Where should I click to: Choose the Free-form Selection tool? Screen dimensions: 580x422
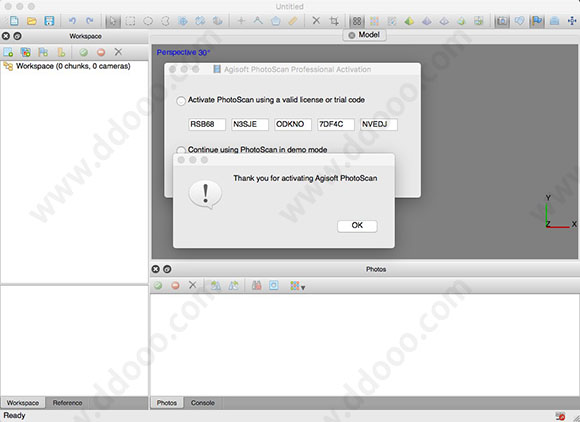[165, 21]
